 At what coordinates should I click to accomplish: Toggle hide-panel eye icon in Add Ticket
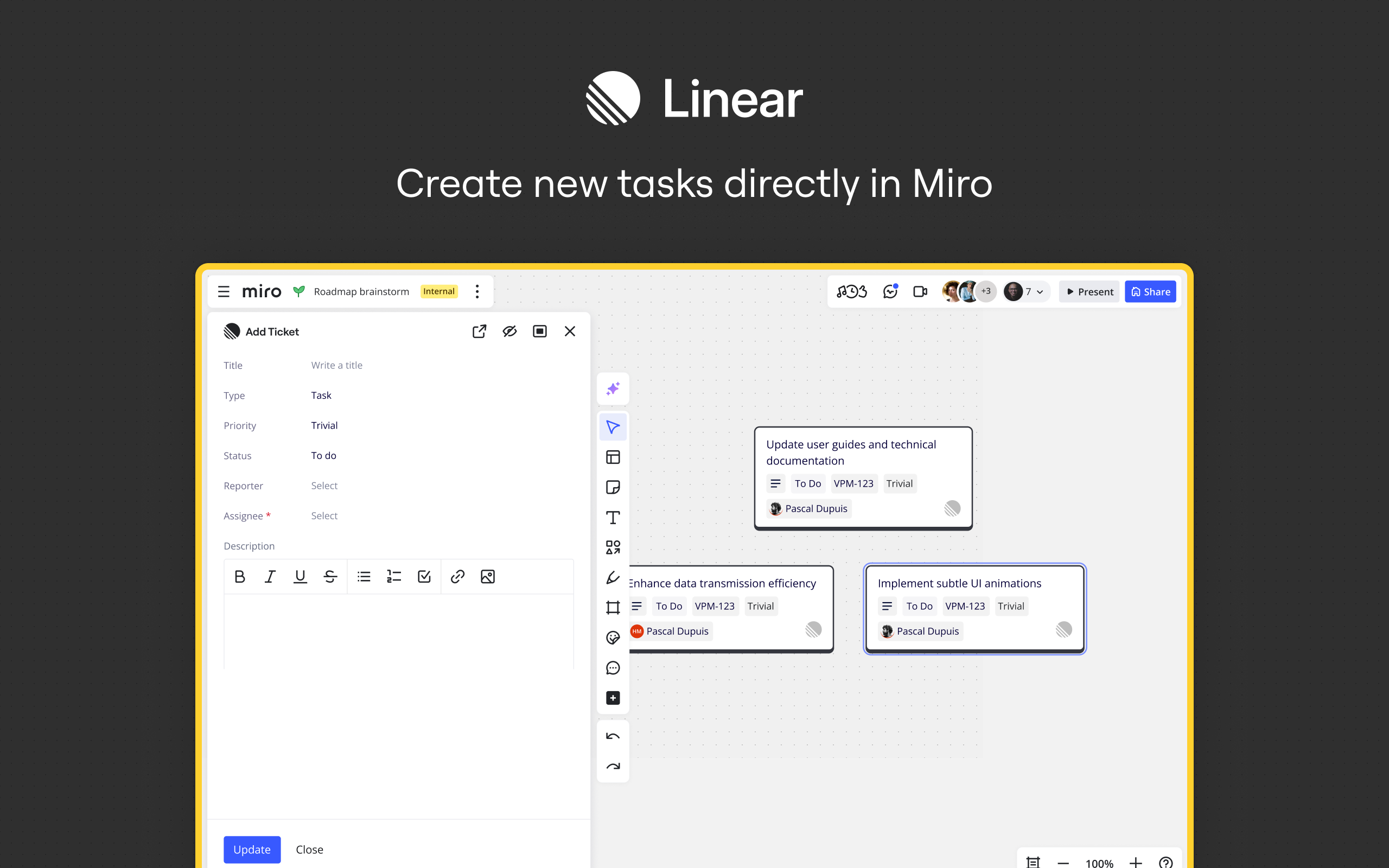tap(509, 331)
